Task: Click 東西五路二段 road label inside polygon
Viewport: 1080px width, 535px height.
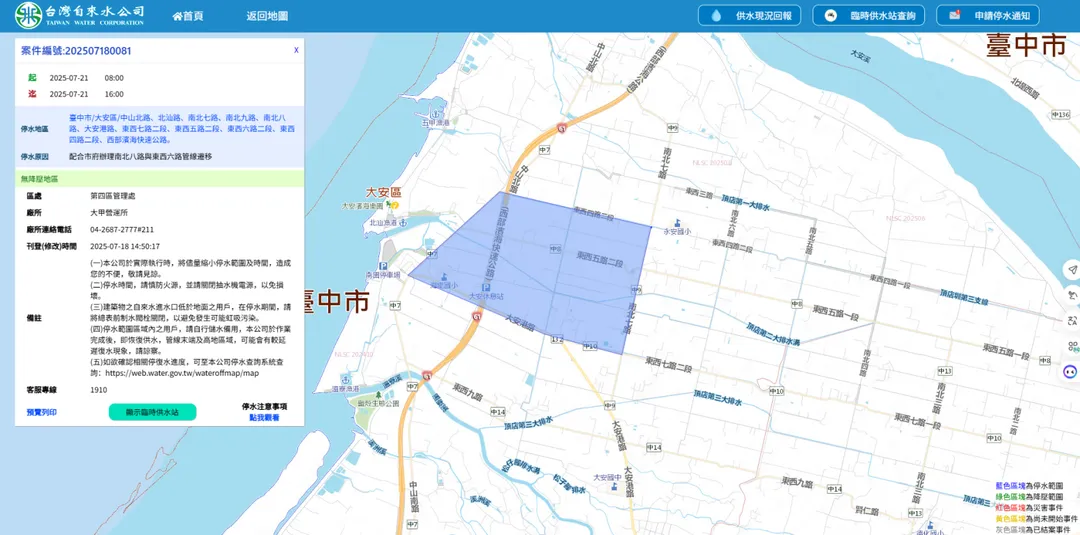Action: click(x=599, y=258)
